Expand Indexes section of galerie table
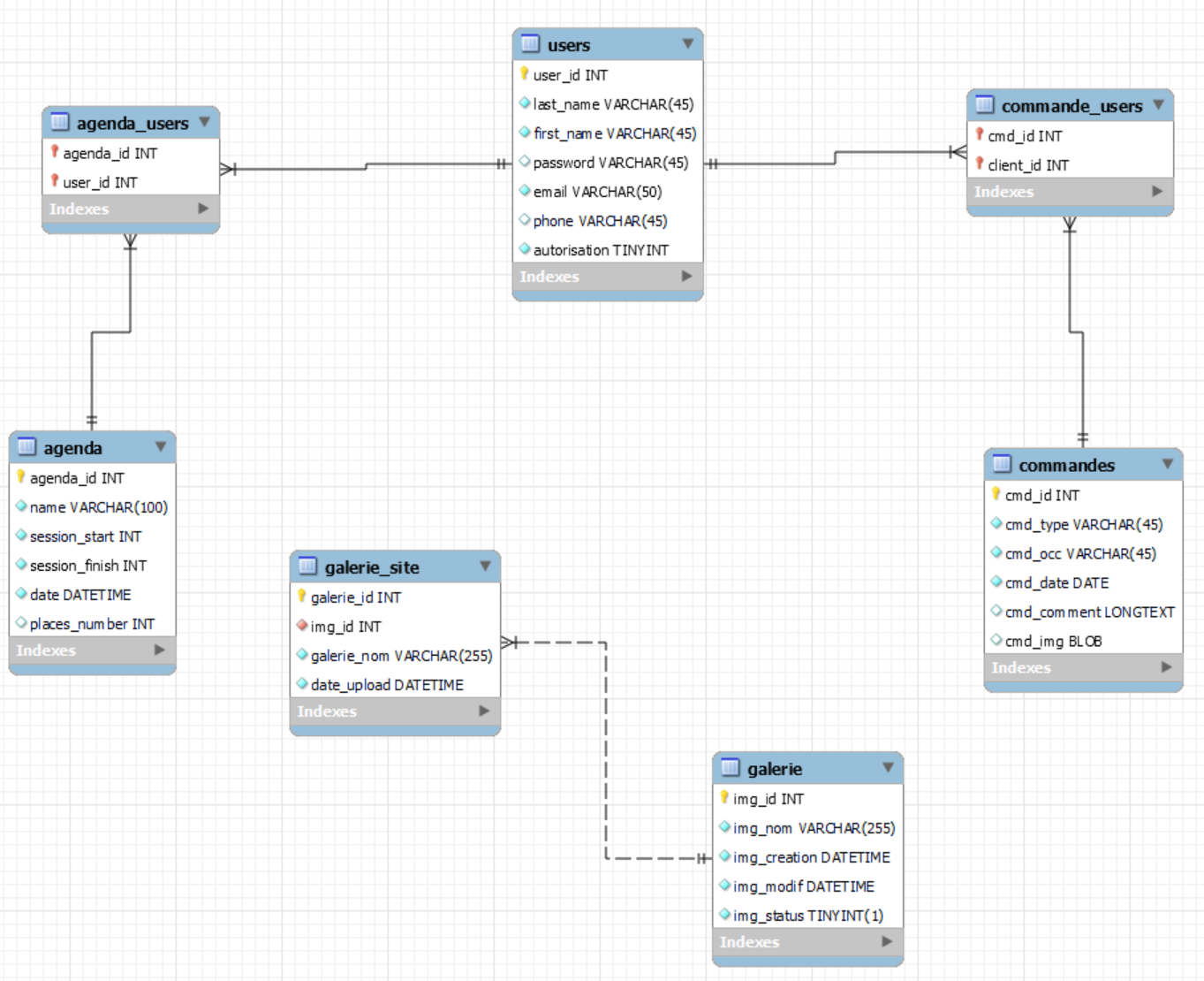Viewport: 1204px width, 981px height. (887, 941)
